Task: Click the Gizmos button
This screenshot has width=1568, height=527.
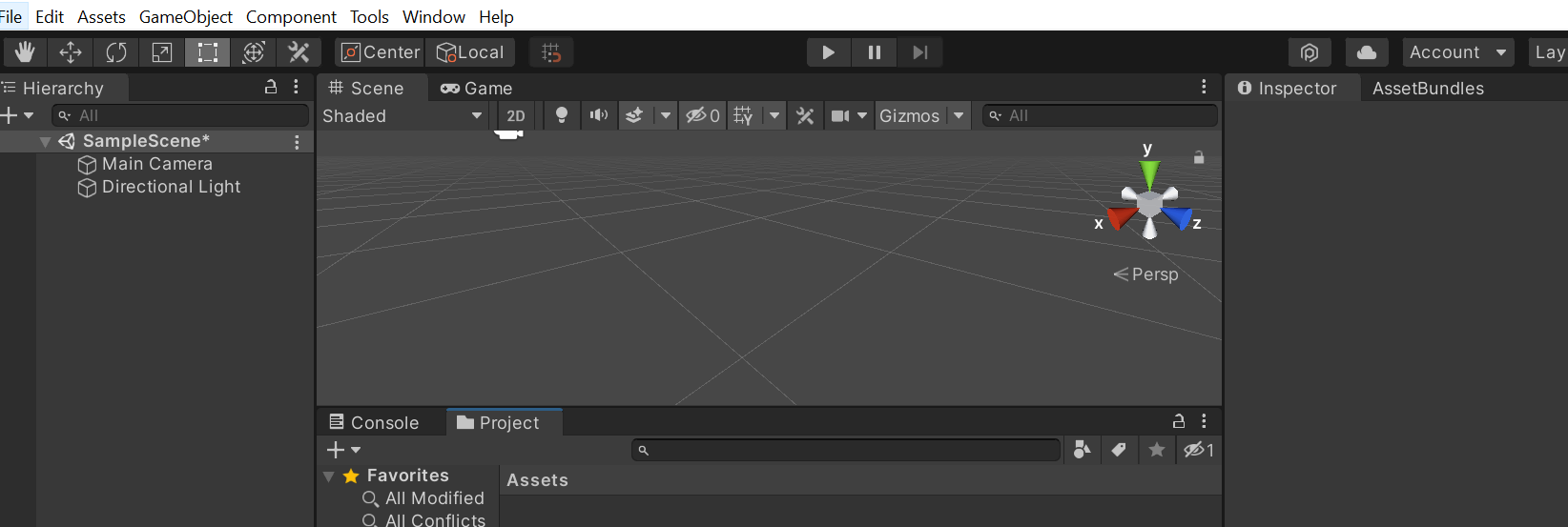Action: 910,115
